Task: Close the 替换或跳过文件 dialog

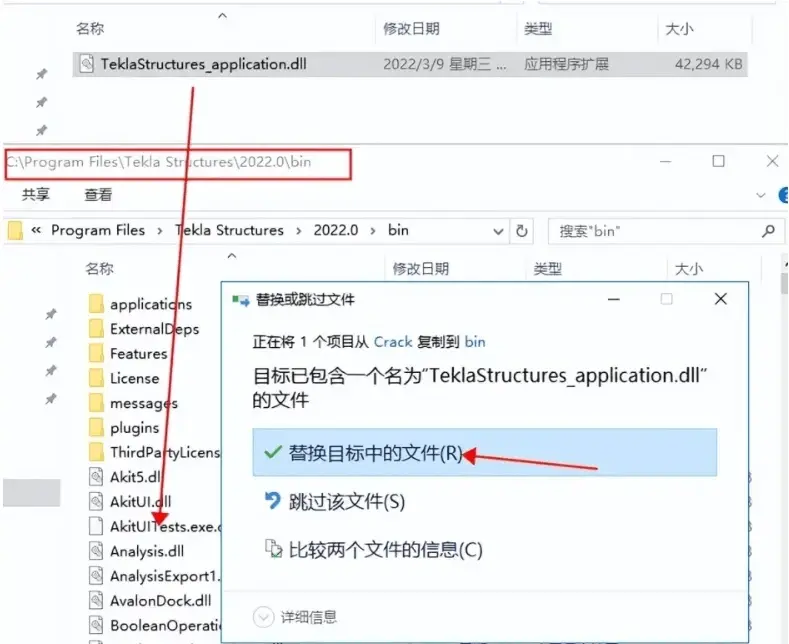Action: (721, 299)
